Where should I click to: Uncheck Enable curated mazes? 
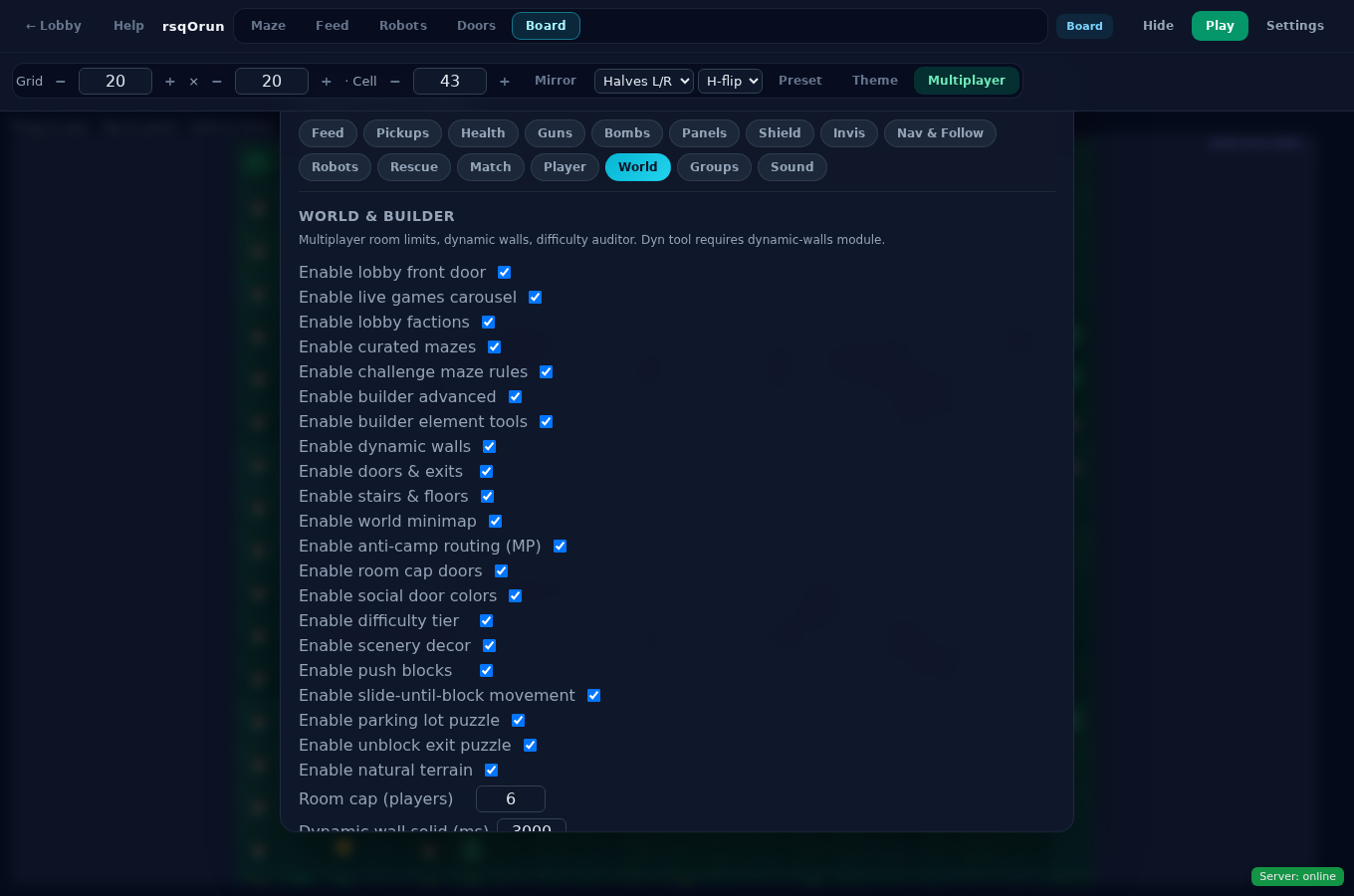point(494,347)
